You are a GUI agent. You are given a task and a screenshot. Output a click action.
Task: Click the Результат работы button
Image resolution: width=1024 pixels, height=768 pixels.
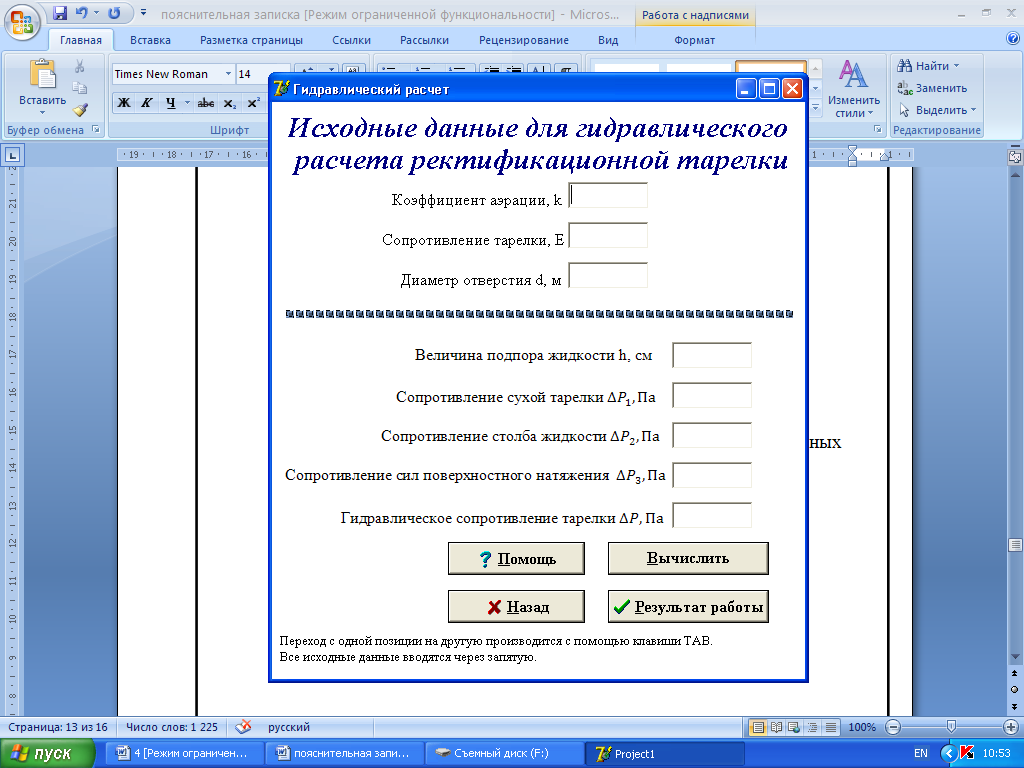pos(688,607)
